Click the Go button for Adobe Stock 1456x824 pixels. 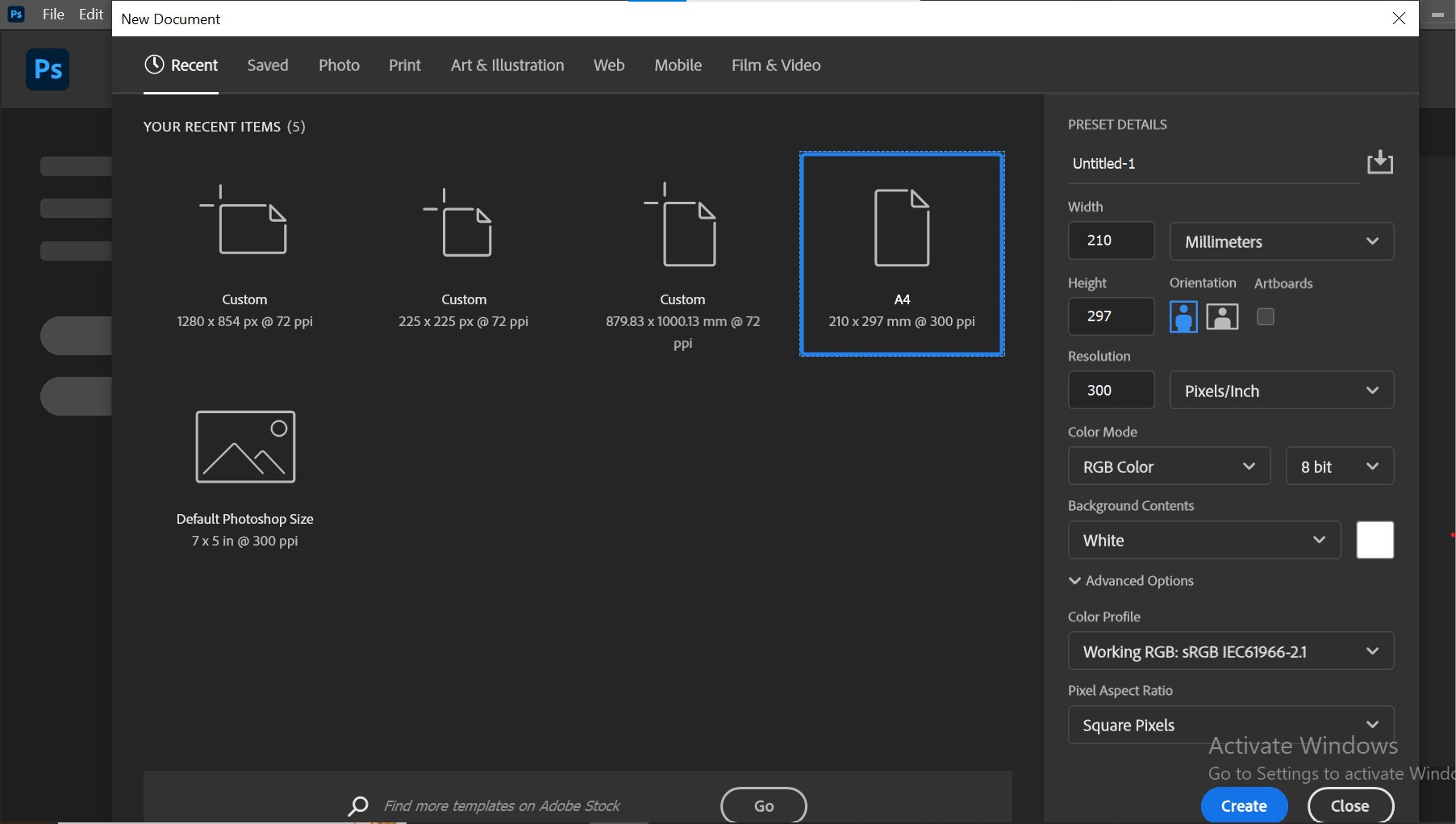click(x=764, y=805)
